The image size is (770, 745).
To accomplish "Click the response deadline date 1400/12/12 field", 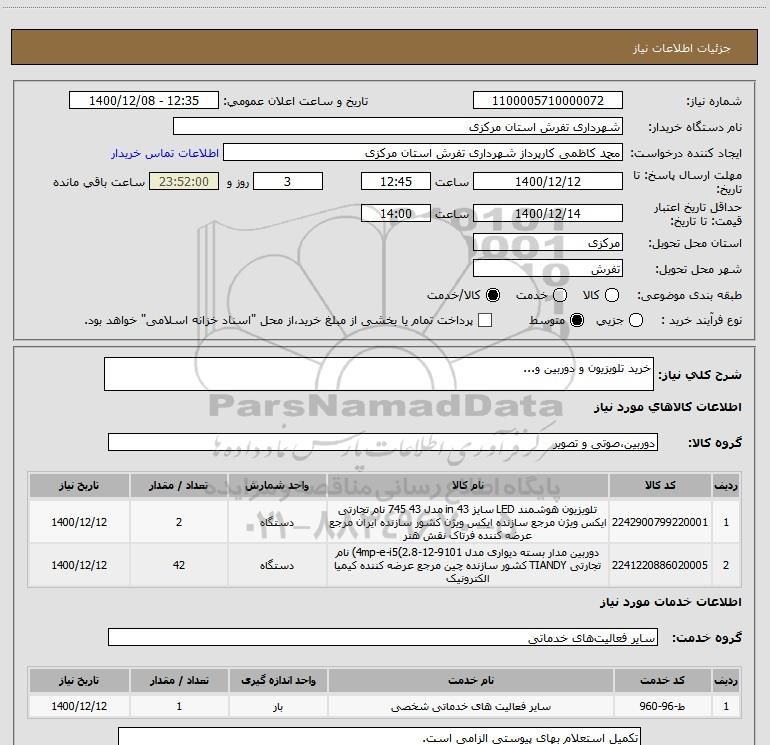I will pyautogui.click(x=548, y=181).
